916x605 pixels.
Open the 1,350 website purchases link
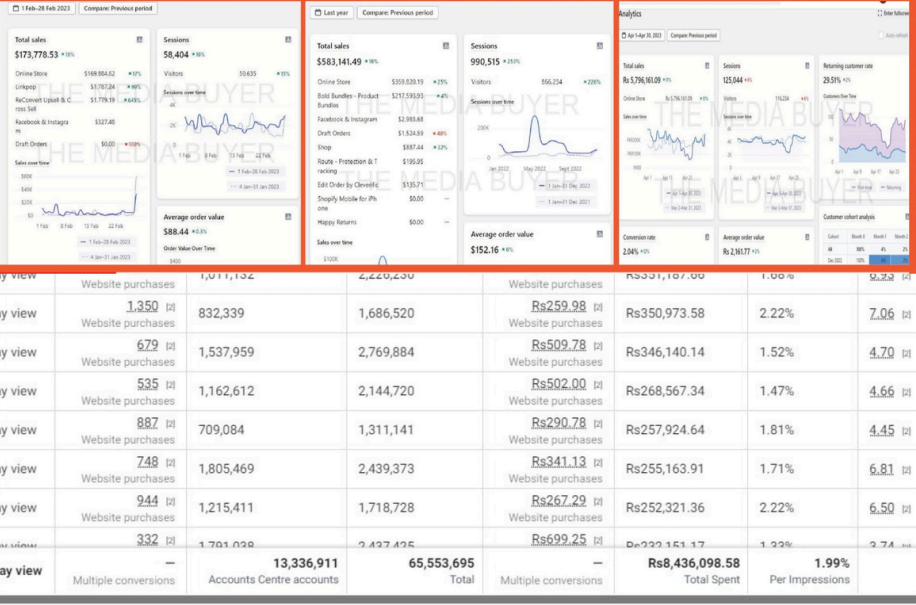tap(144, 306)
